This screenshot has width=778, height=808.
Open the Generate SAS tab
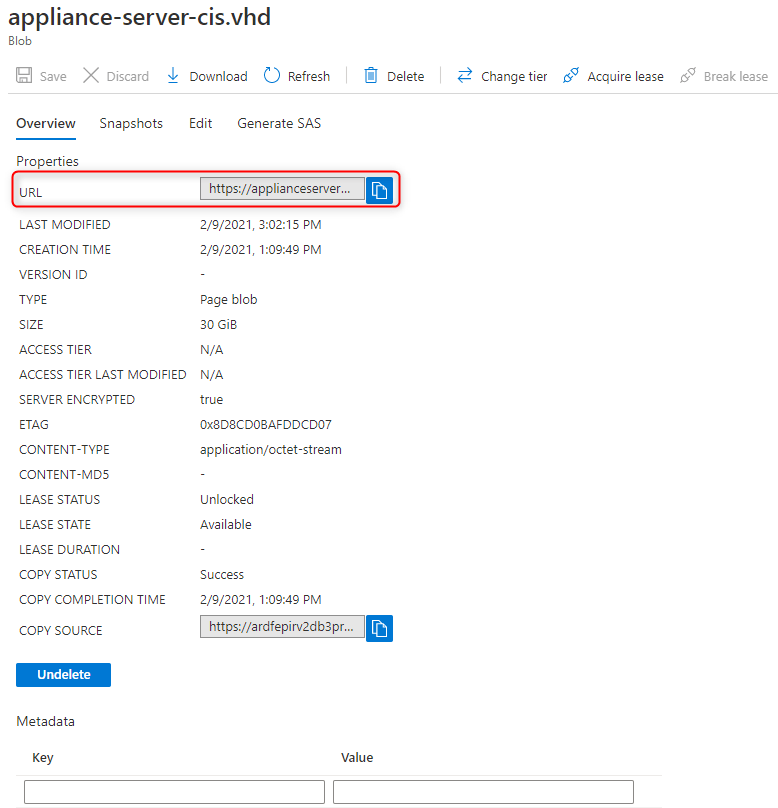[279, 123]
